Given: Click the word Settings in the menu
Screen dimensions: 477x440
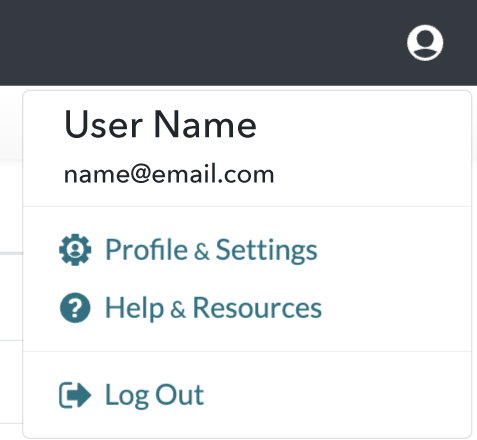Looking at the screenshot, I should pos(266,250).
